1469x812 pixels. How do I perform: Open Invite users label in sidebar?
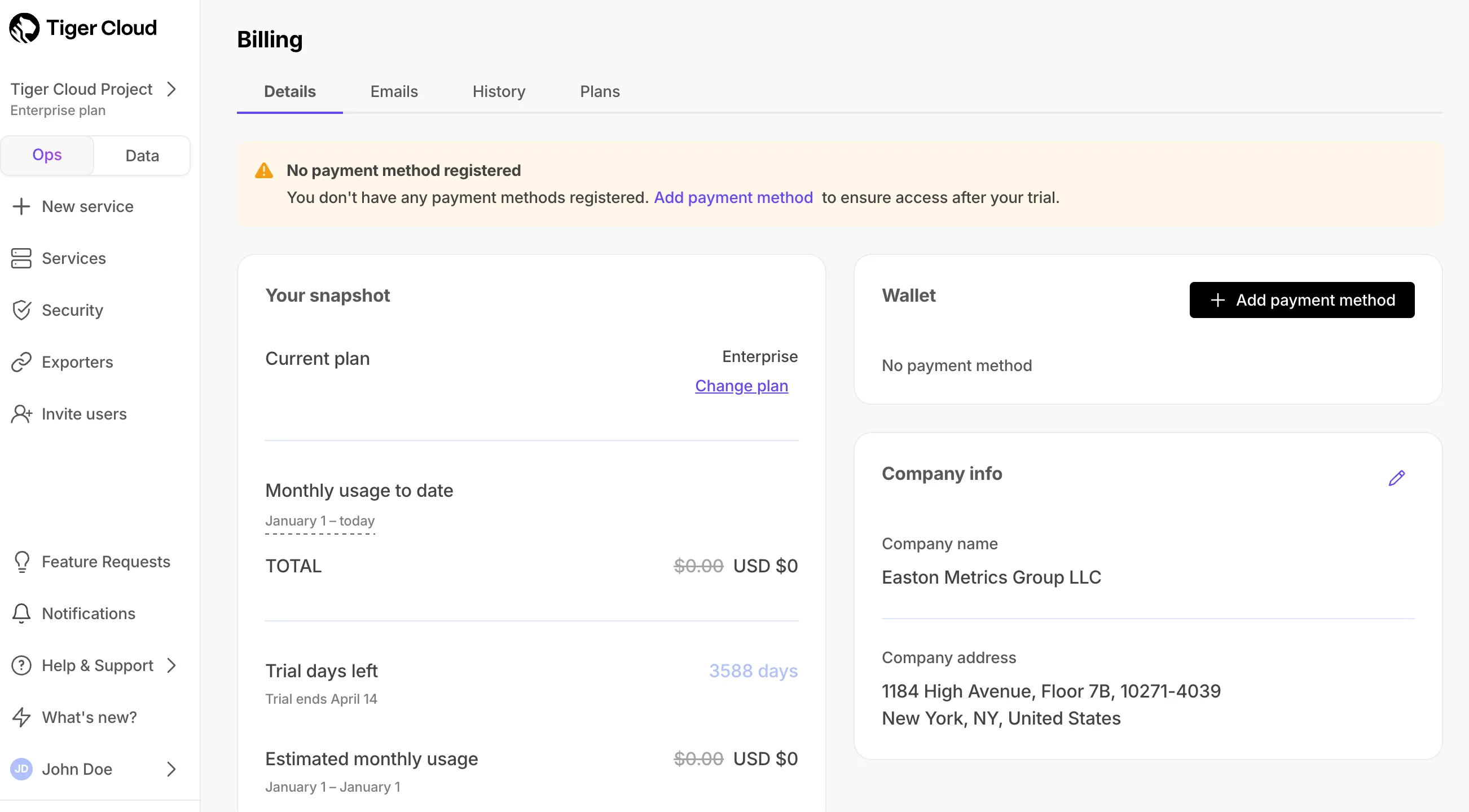click(x=85, y=414)
